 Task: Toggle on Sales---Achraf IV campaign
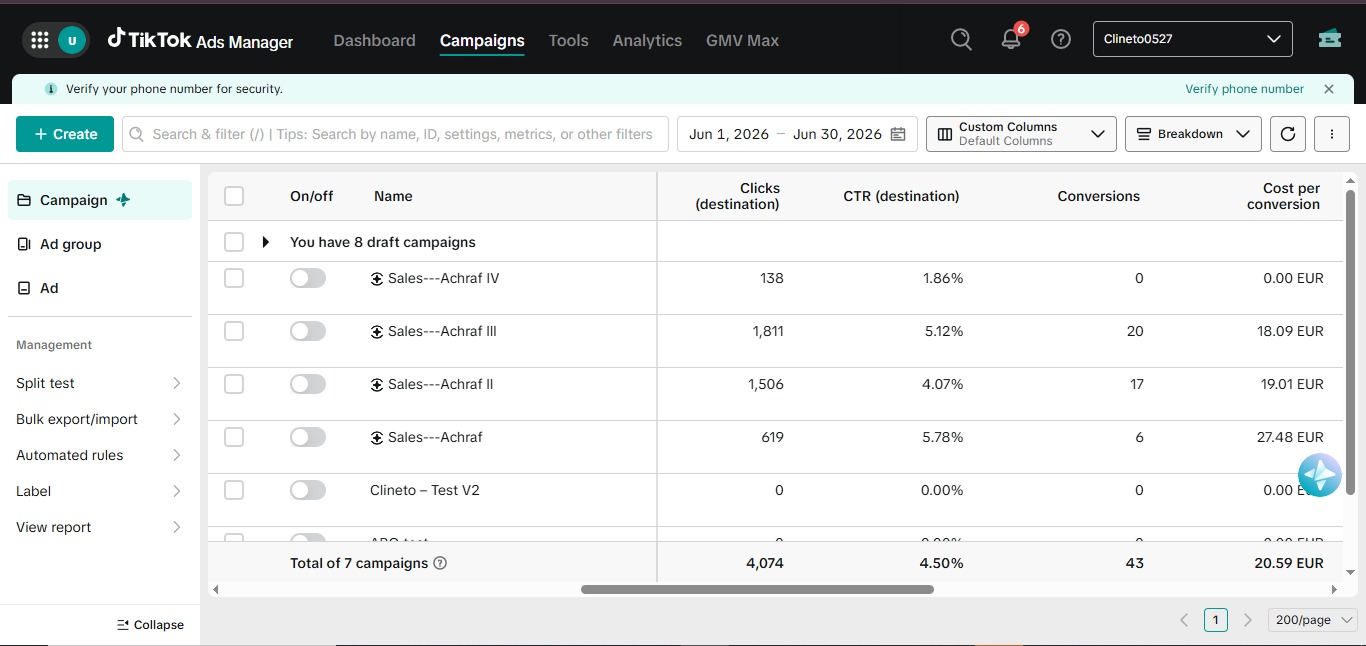coord(308,278)
